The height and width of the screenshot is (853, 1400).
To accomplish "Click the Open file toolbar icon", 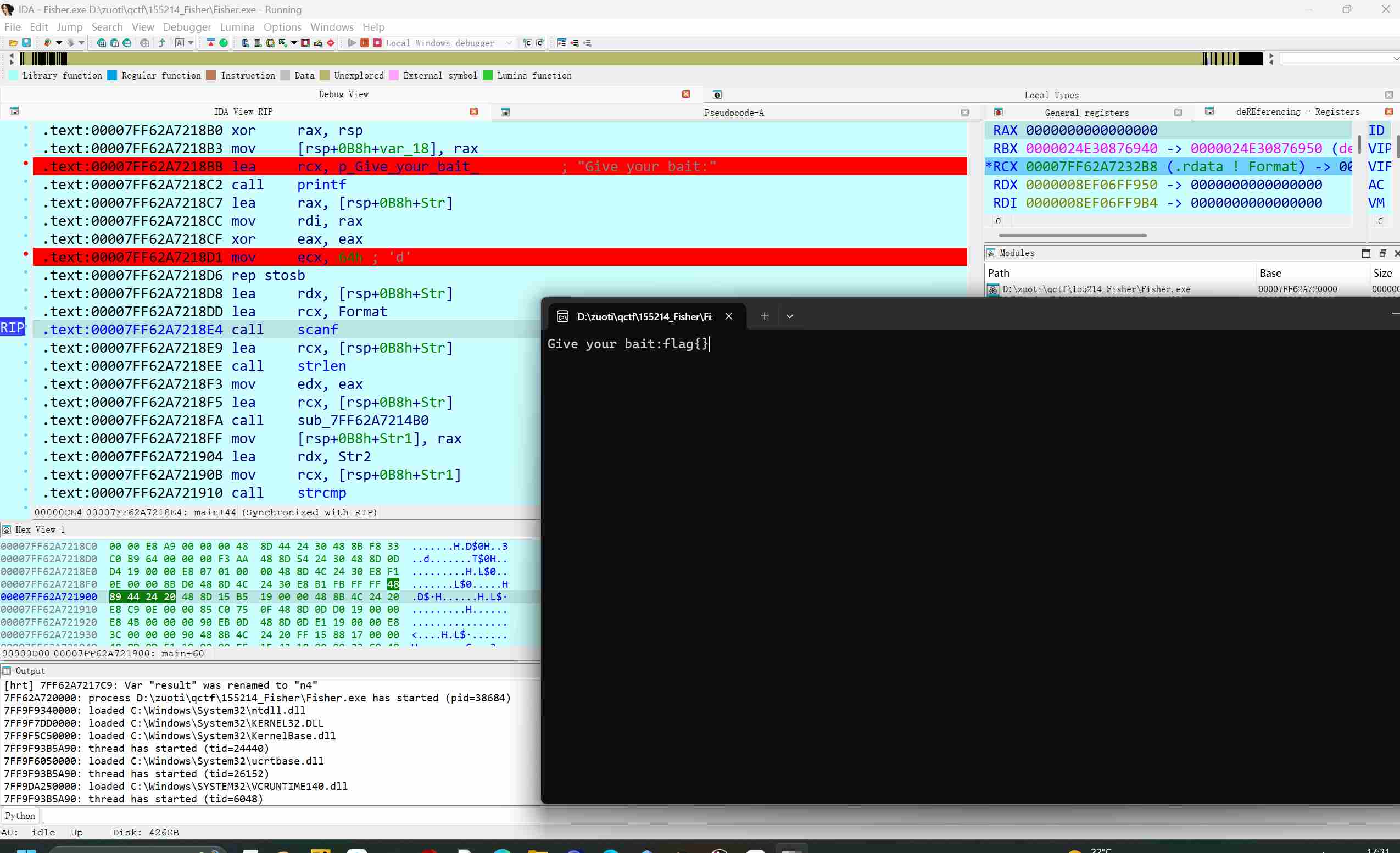I will (x=13, y=43).
